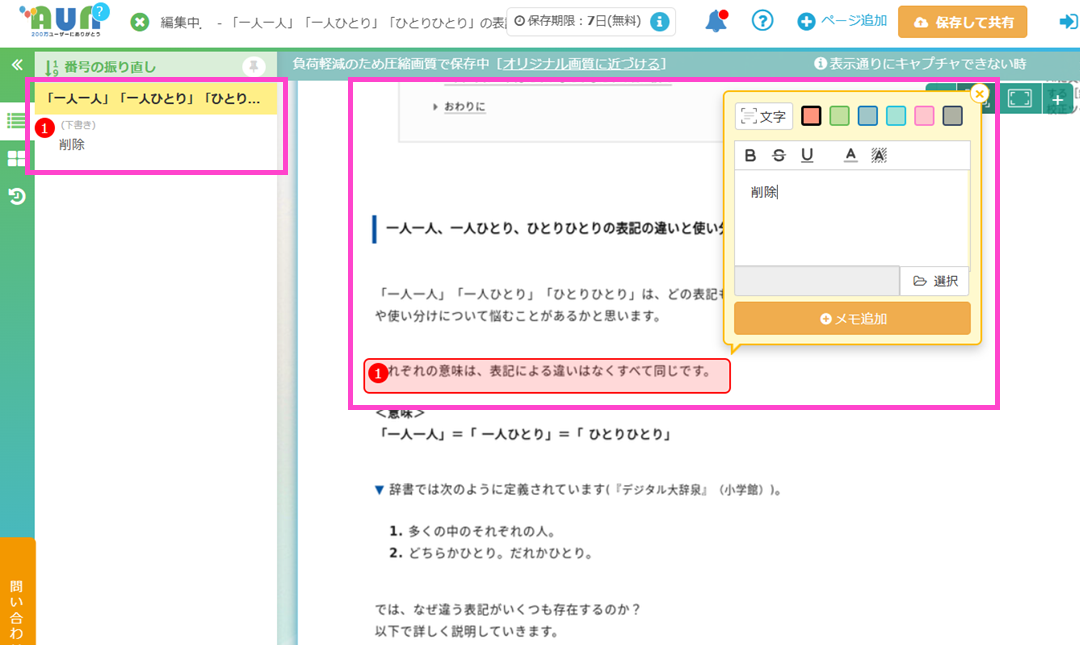
Task: Open the list view in left sidebar
Action: (x=17, y=121)
